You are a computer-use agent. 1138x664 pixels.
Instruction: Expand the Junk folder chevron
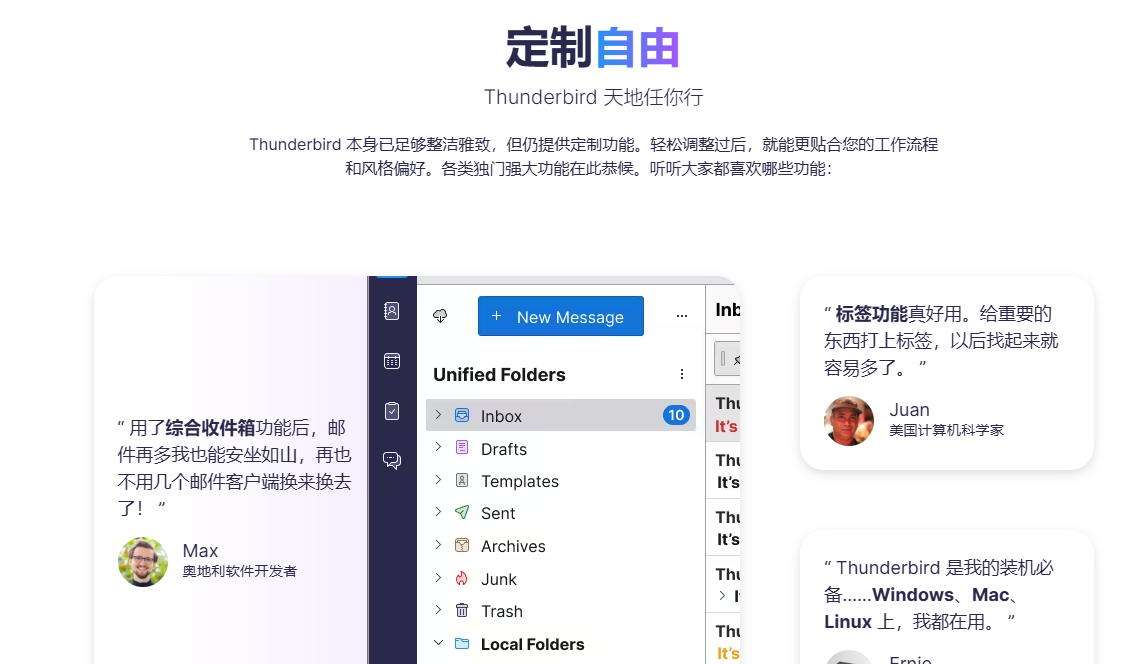pyautogui.click(x=438, y=578)
